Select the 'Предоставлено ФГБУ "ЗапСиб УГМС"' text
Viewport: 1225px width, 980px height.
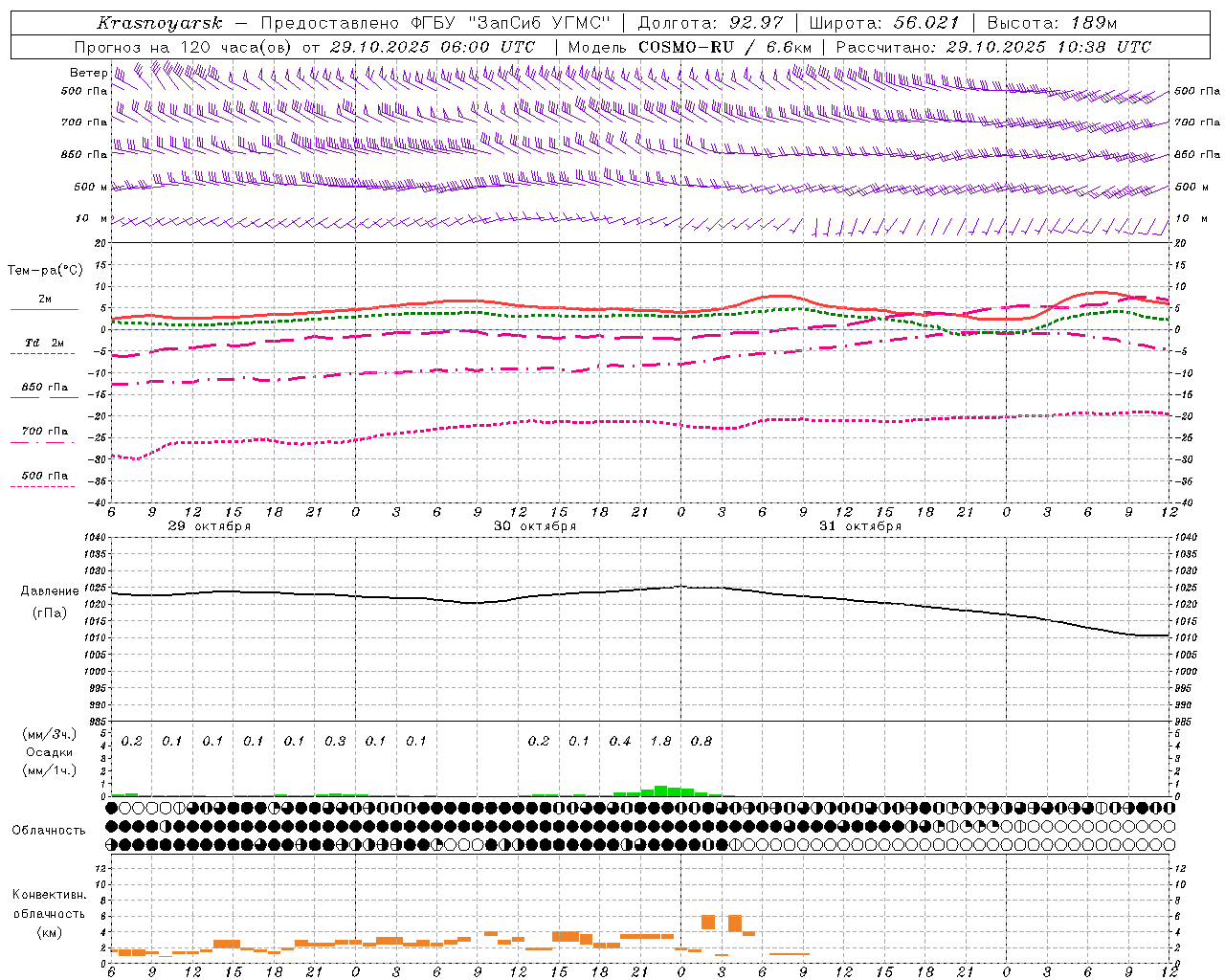click(435, 23)
